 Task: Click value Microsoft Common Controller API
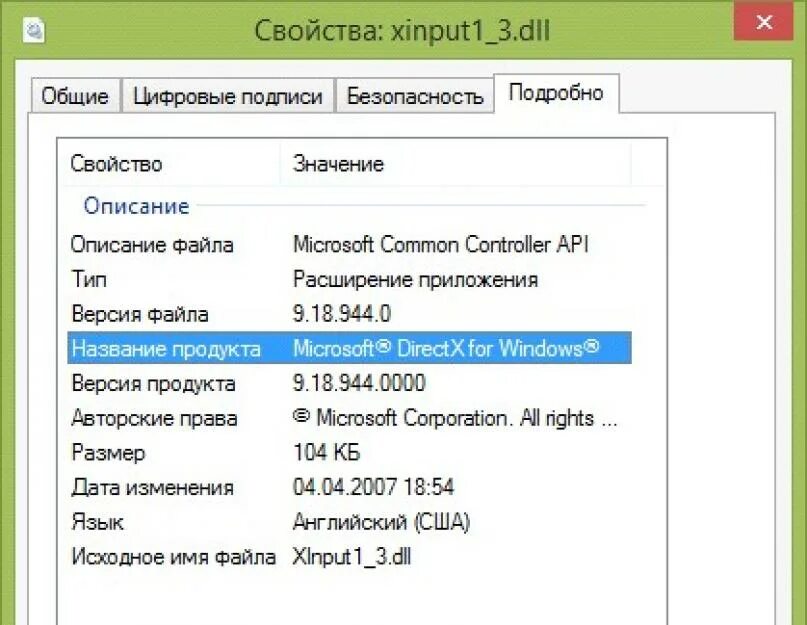(x=441, y=244)
